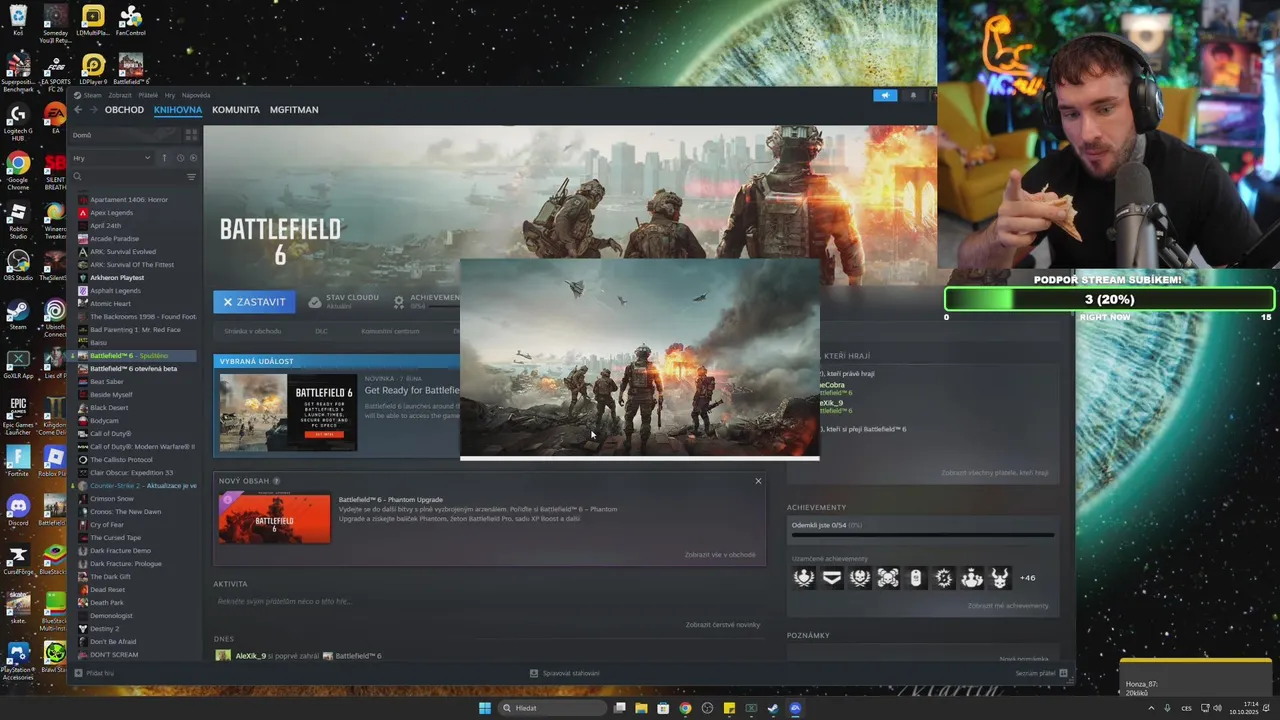This screenshot has width=1280, height=720.
Task: Select Atomic Heart in the game list
Action: point(110,304)
